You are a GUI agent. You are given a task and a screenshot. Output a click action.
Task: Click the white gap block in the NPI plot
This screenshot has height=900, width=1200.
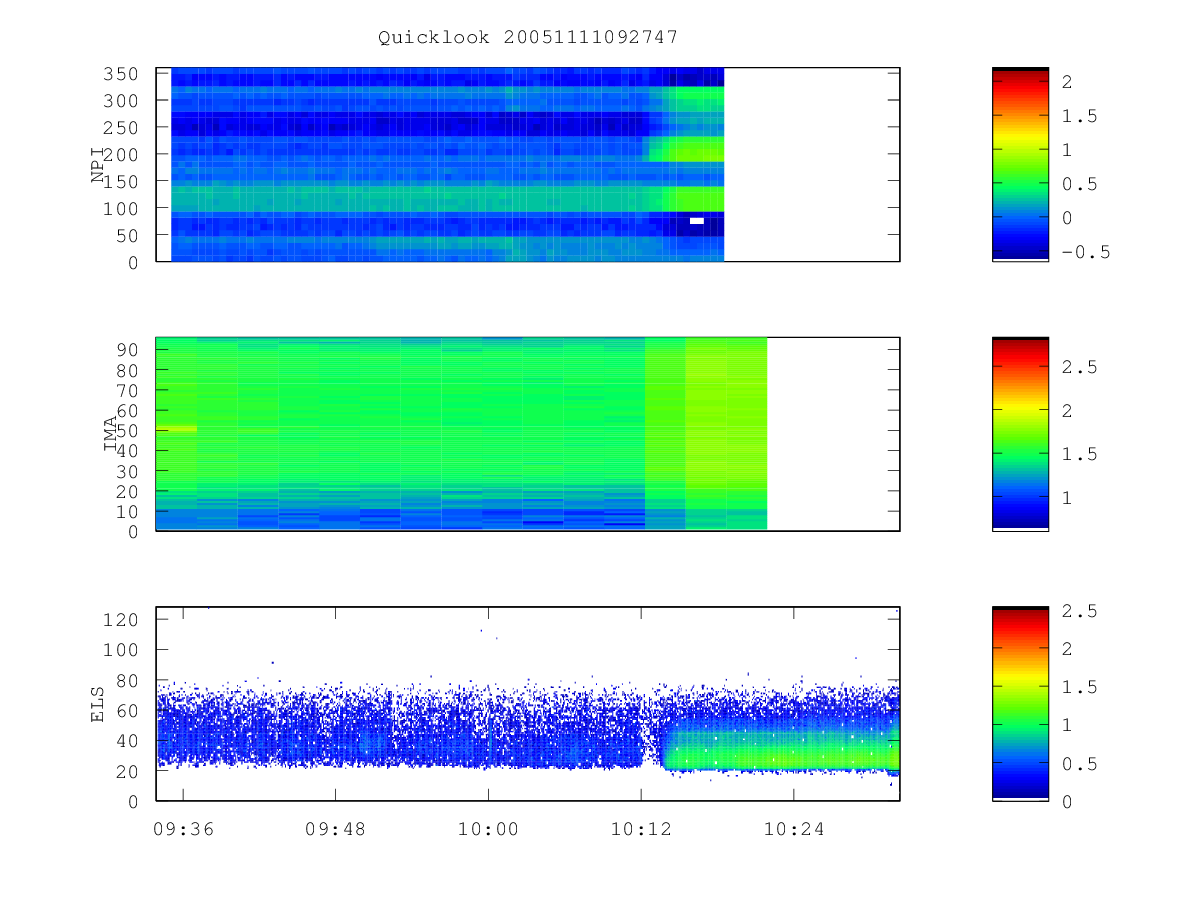[697, 220]
